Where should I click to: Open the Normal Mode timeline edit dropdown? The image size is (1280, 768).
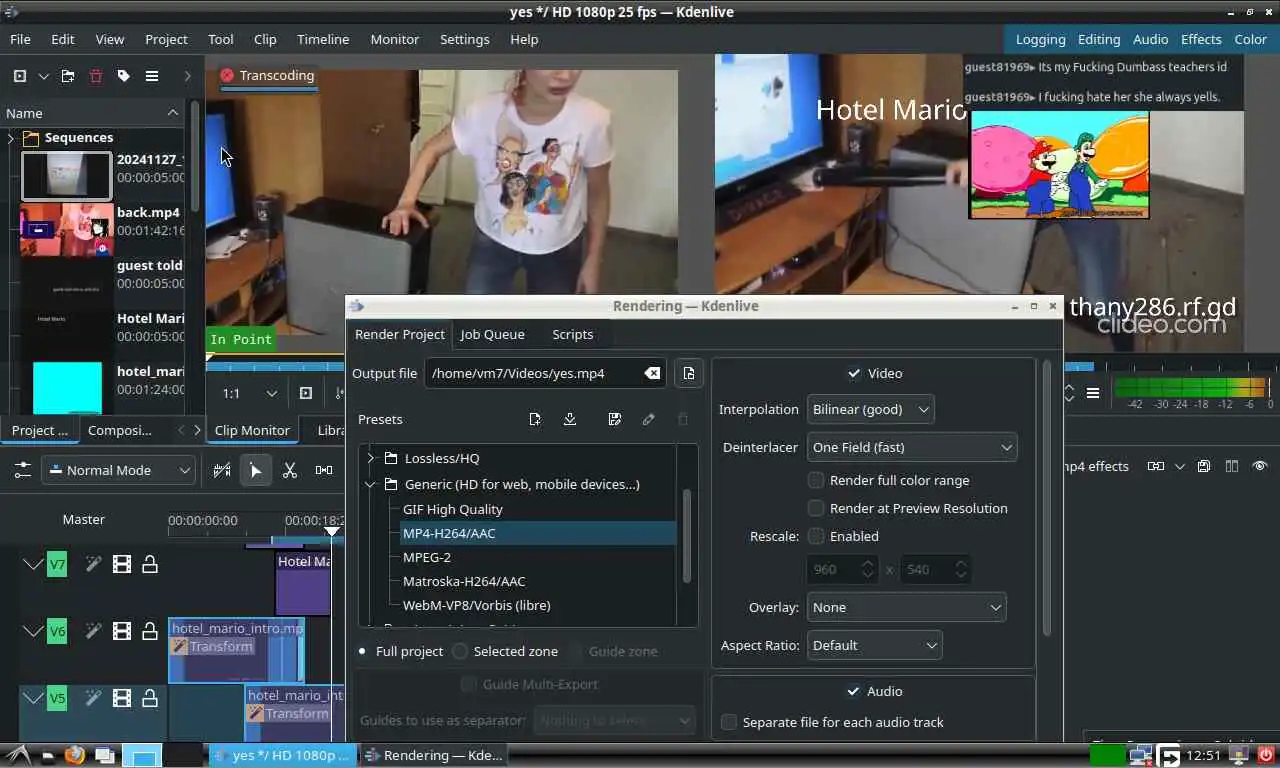pyautogui.click(x=118, y=470)
